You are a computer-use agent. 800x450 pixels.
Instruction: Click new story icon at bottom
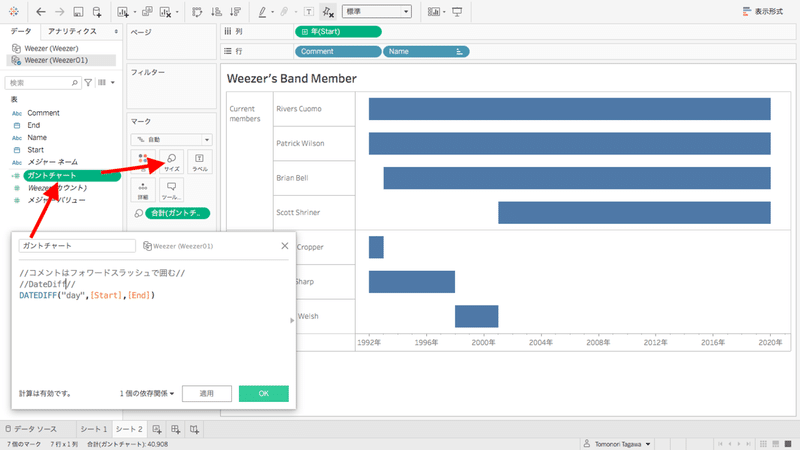194,430
